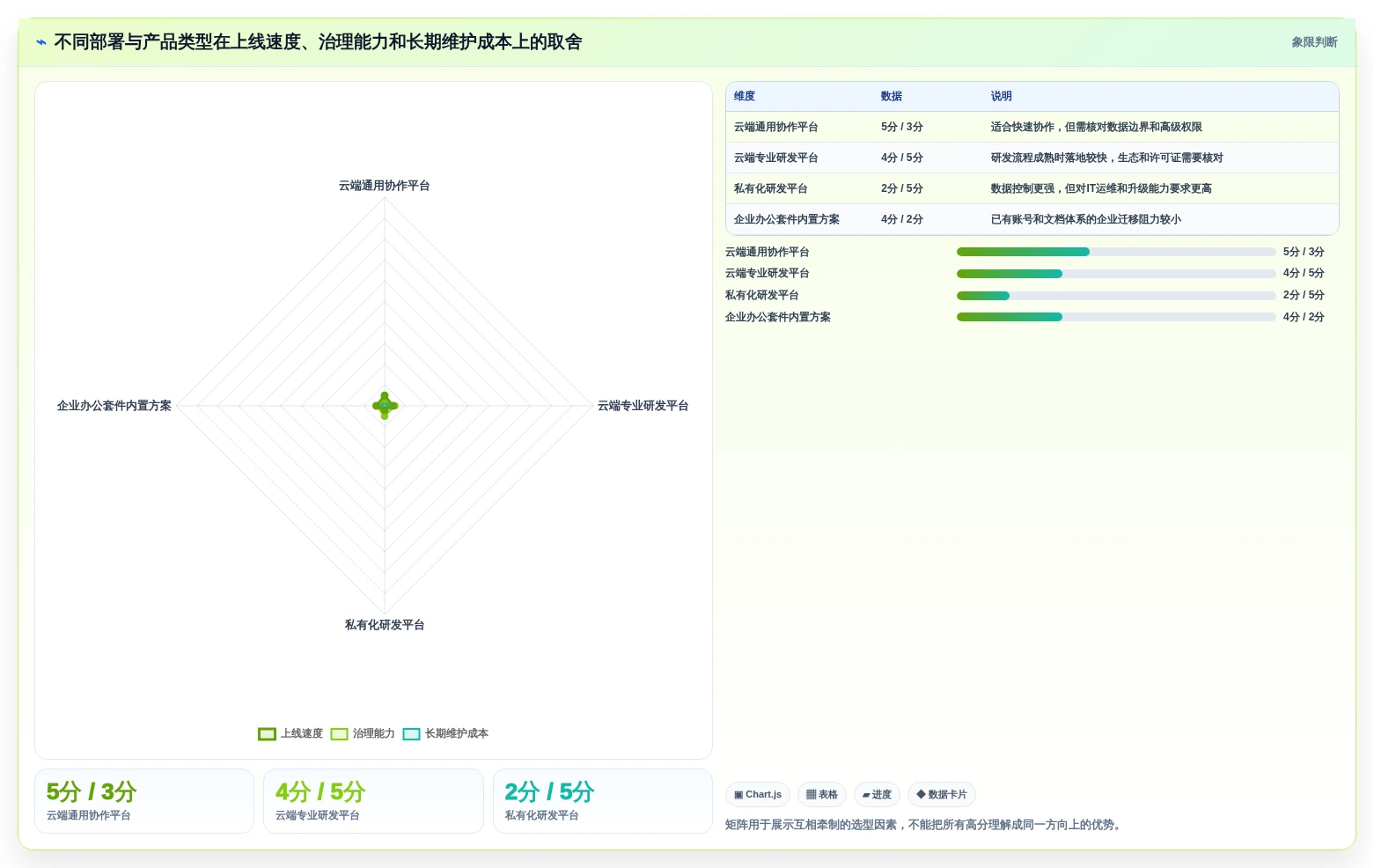Viewport: 1374px width, 868px height.
Task: Select table row 私有化研发平台
Action: click(x=1032, y=188)
